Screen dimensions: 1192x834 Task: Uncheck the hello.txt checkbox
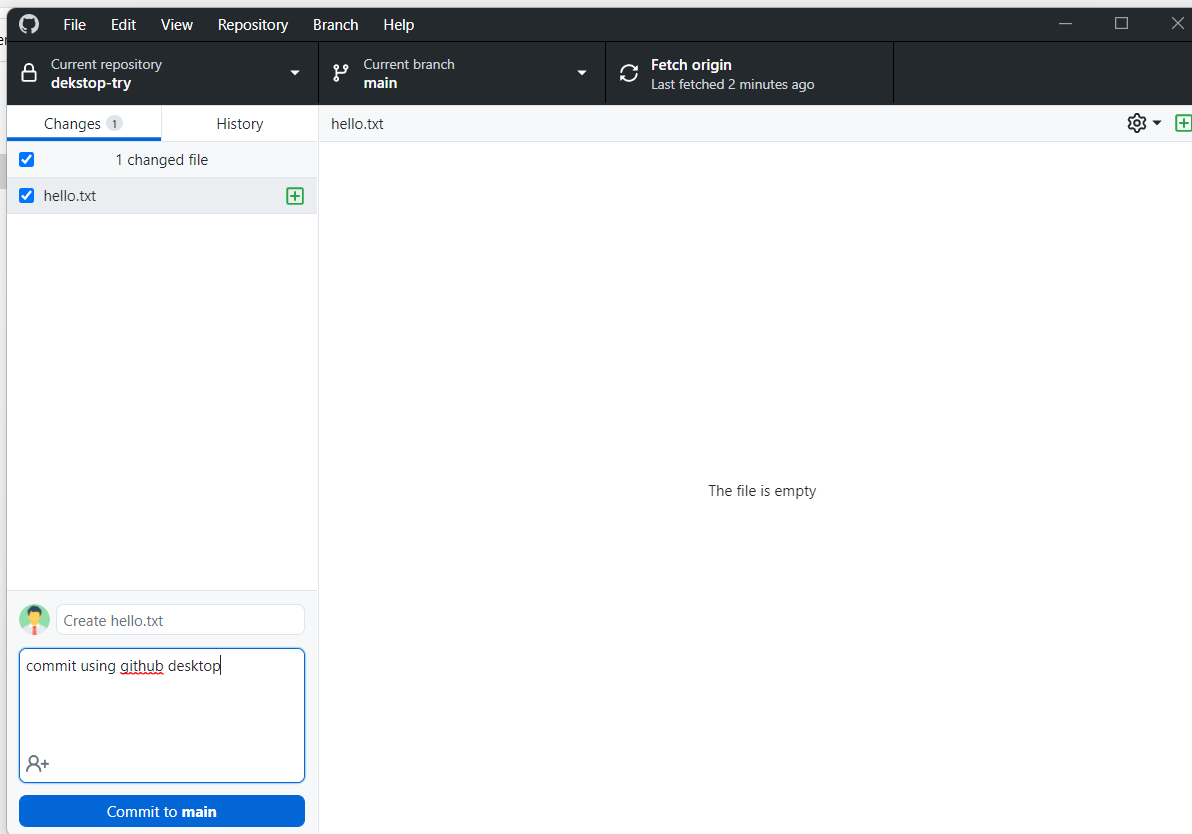[25, 195]
